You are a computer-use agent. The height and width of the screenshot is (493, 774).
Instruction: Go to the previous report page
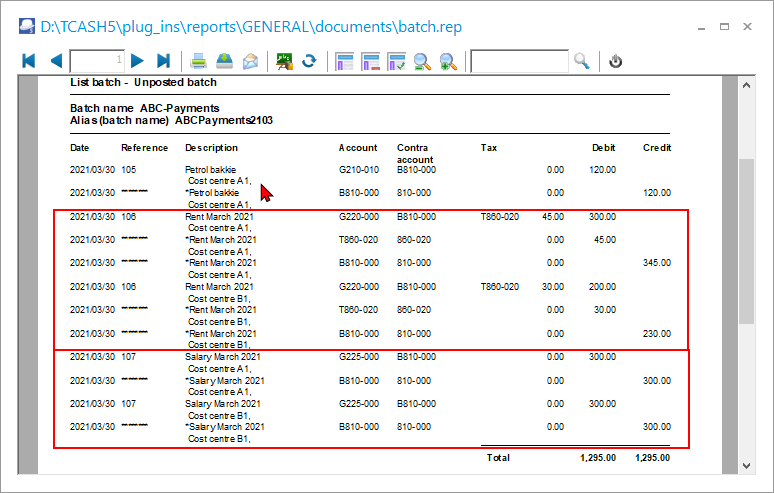pyautogui.click(x=55, y=62)
